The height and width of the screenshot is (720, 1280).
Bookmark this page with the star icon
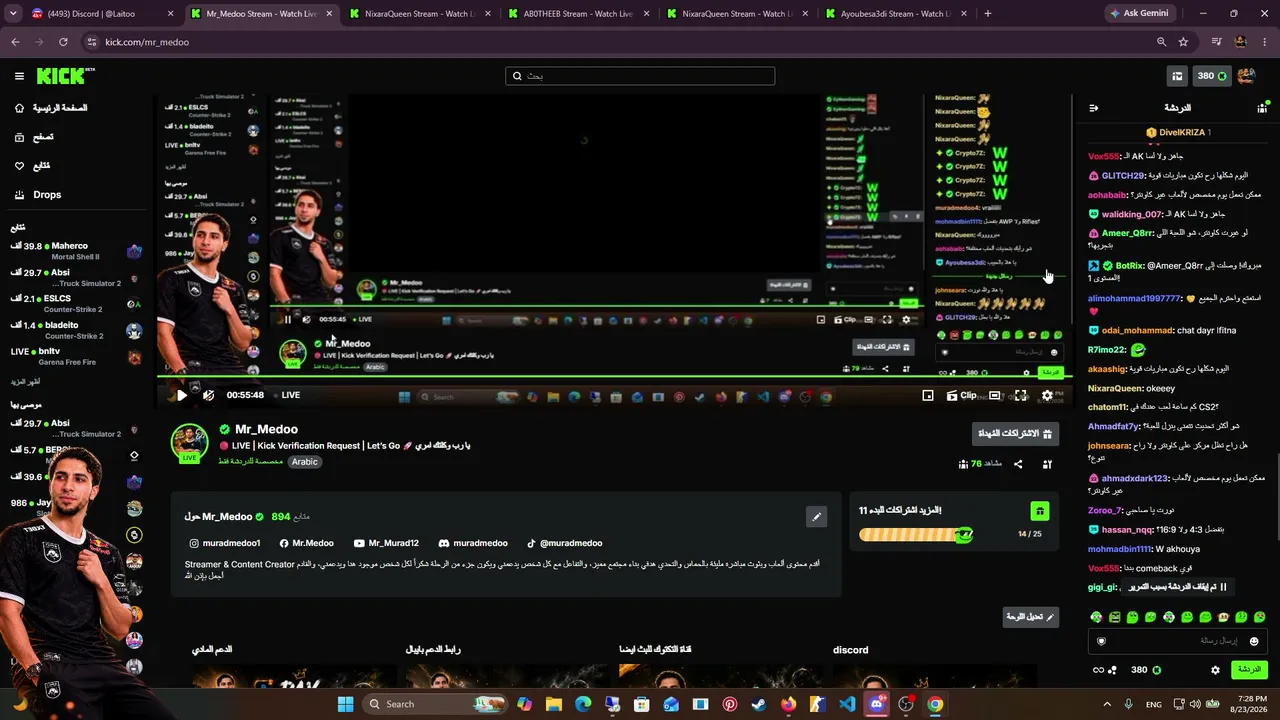point(1184,42)
